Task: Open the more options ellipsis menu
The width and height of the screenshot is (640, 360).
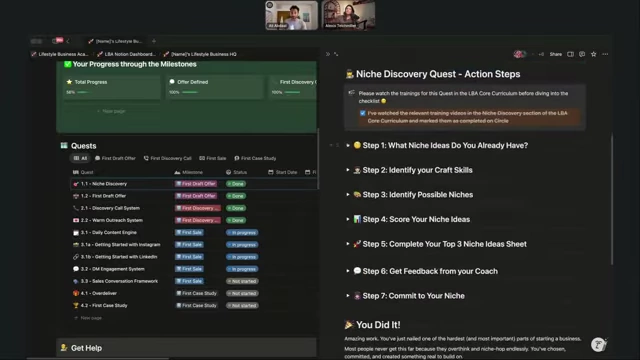Action: [605, 54]
